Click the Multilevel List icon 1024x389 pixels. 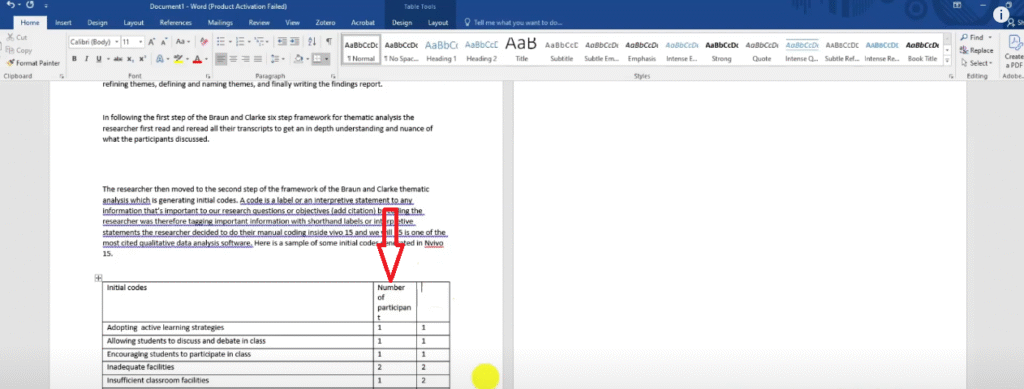(x=259, y=42)
